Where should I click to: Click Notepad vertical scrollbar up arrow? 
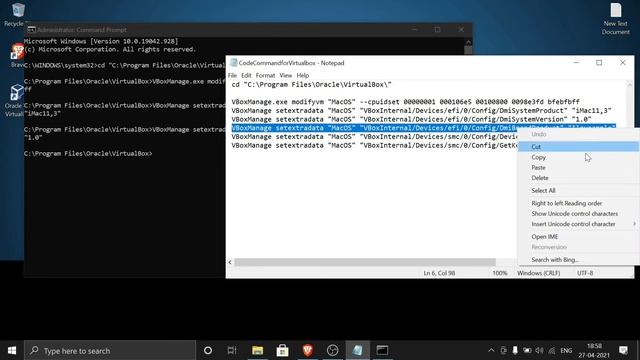pyautogui.click(x=630, y=85)
